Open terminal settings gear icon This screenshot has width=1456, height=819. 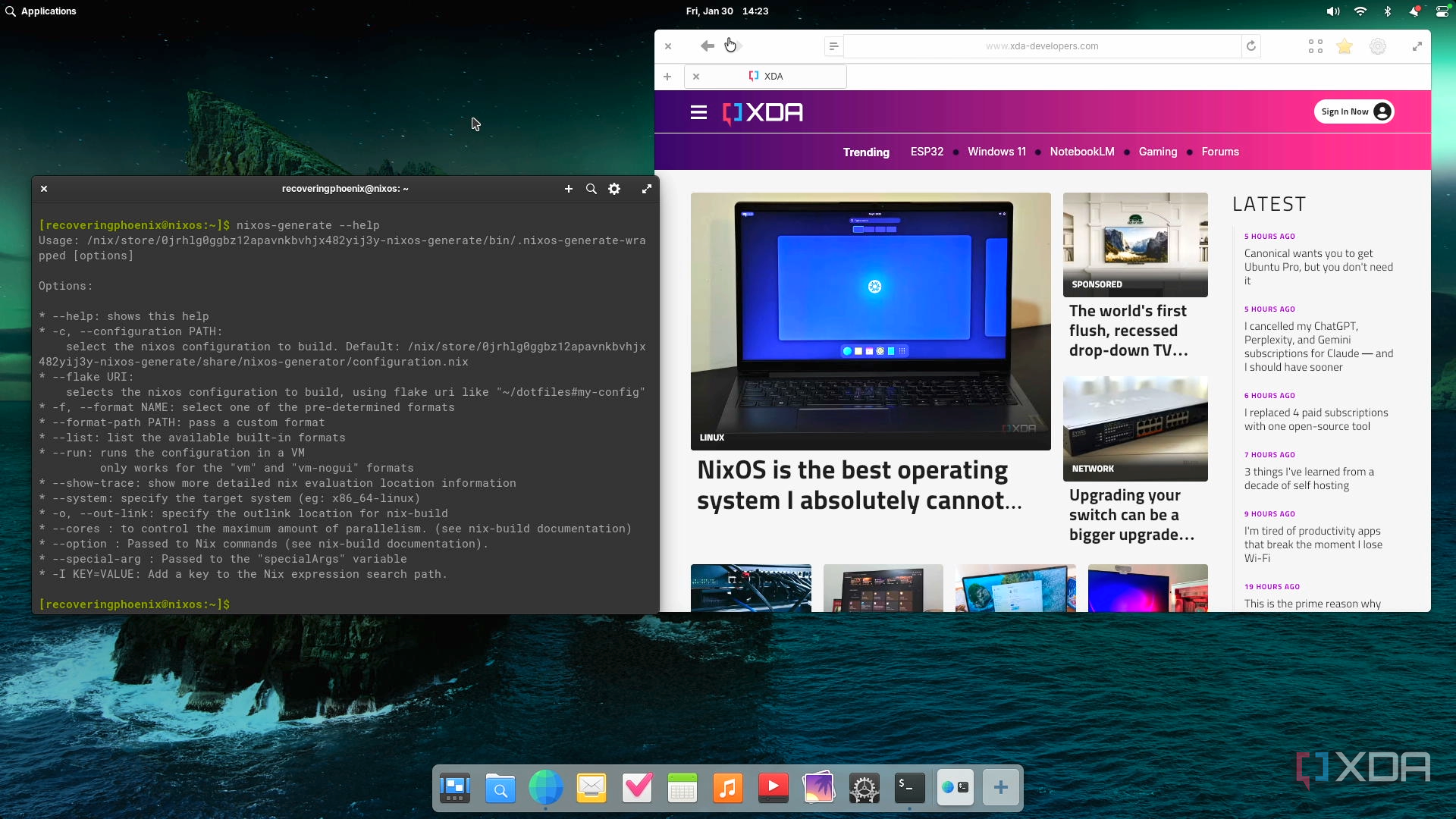(614, 189)
